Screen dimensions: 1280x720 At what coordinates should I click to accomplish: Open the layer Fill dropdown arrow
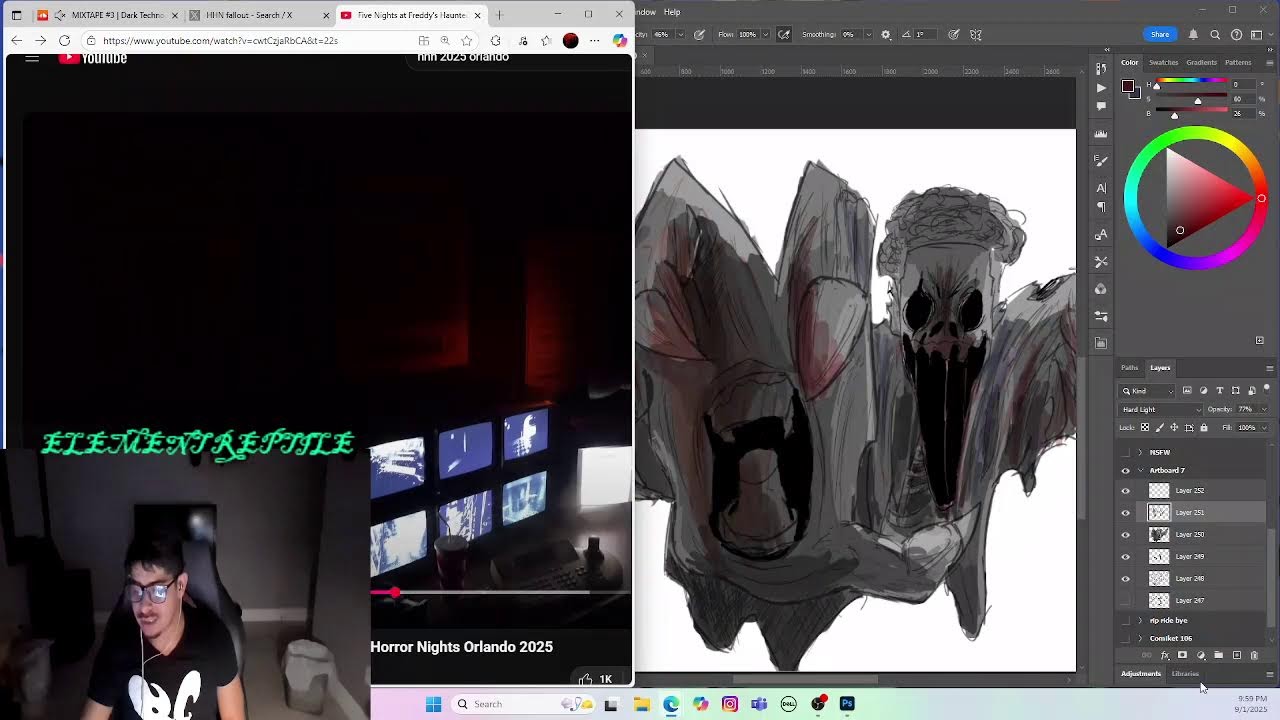point(1264,428)
